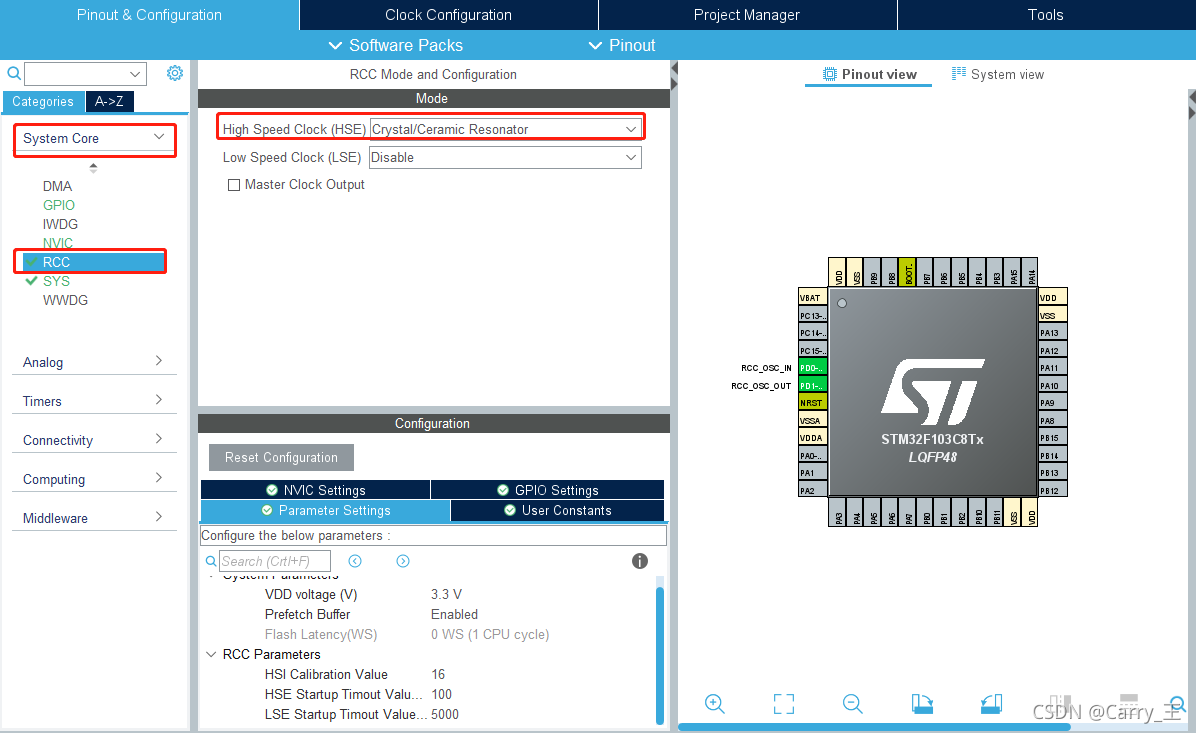
Task: Go to next parameter search result
Action: click(403, 561)
